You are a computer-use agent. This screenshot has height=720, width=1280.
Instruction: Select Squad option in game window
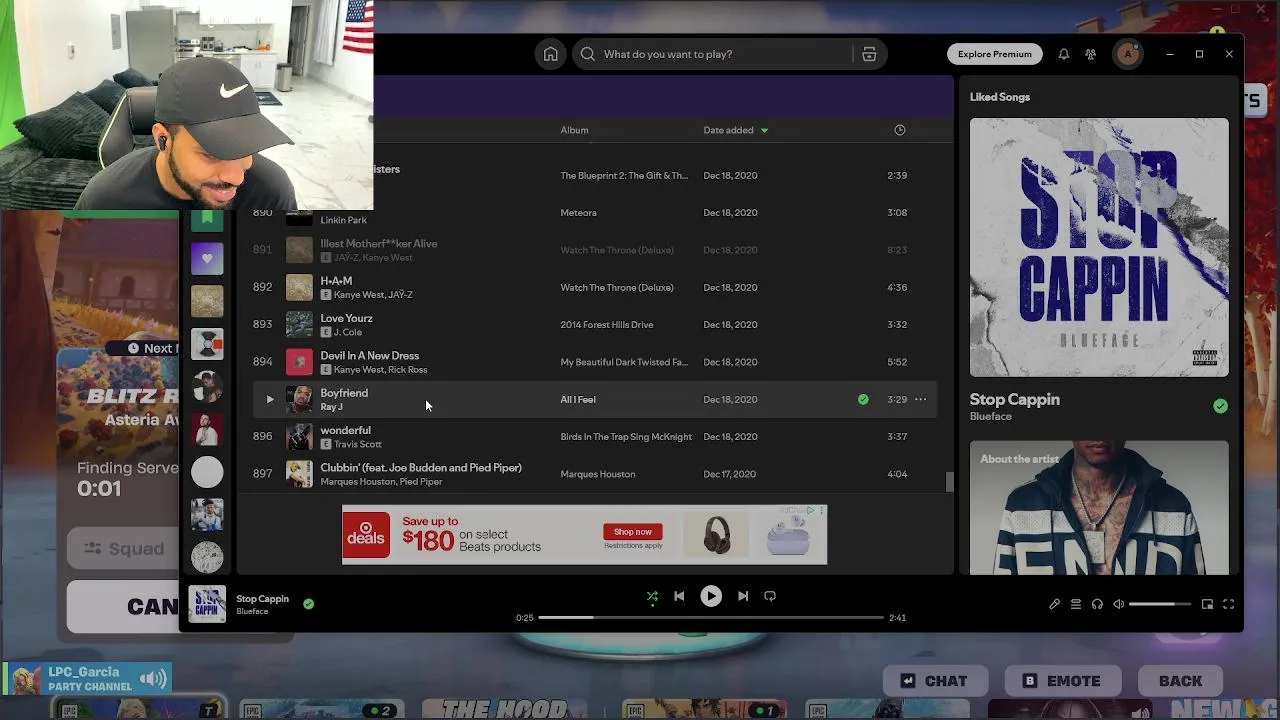(123, 549)
